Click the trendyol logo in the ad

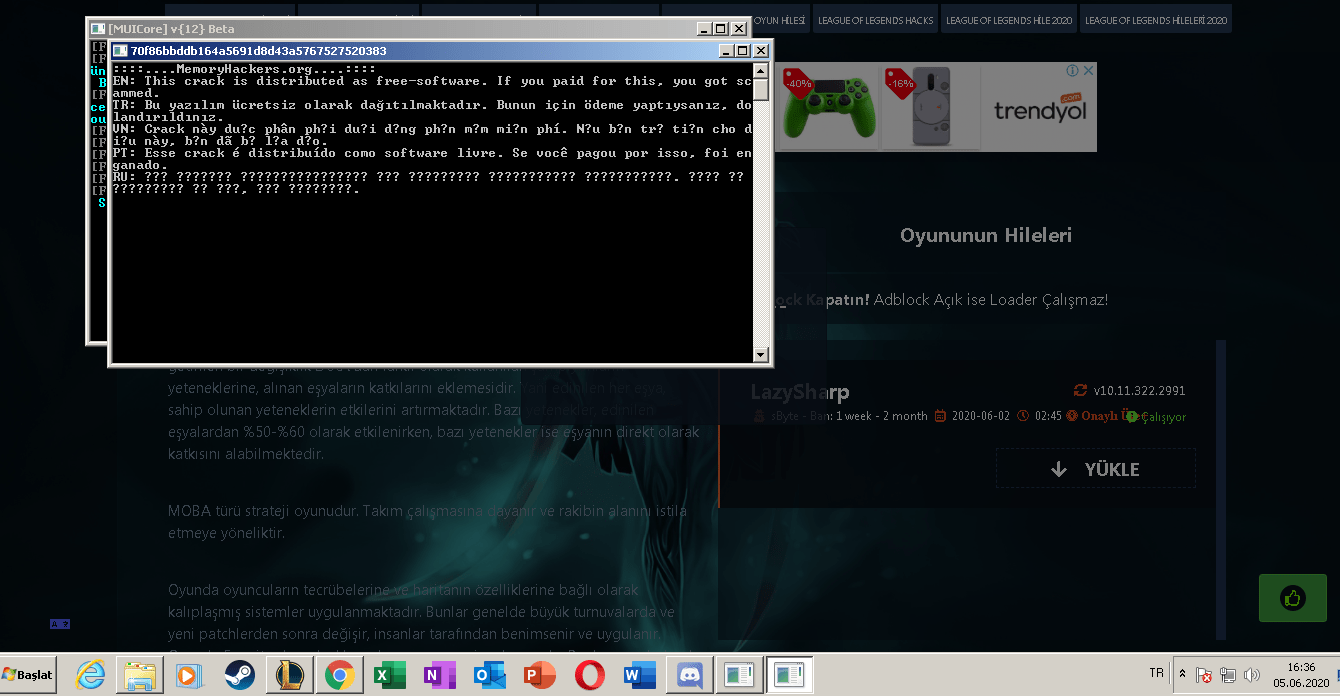[x=1040, y=108]
